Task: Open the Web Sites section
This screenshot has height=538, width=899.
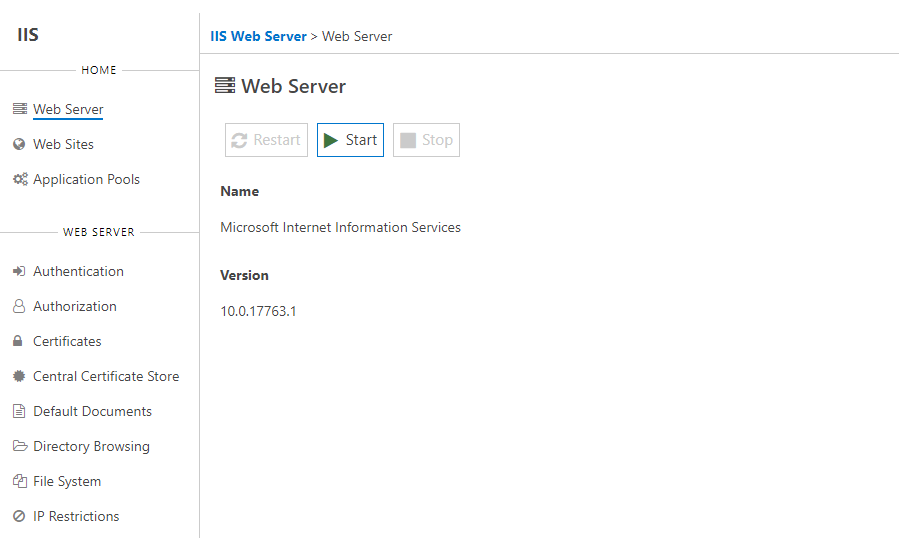Action: (63, 144)
